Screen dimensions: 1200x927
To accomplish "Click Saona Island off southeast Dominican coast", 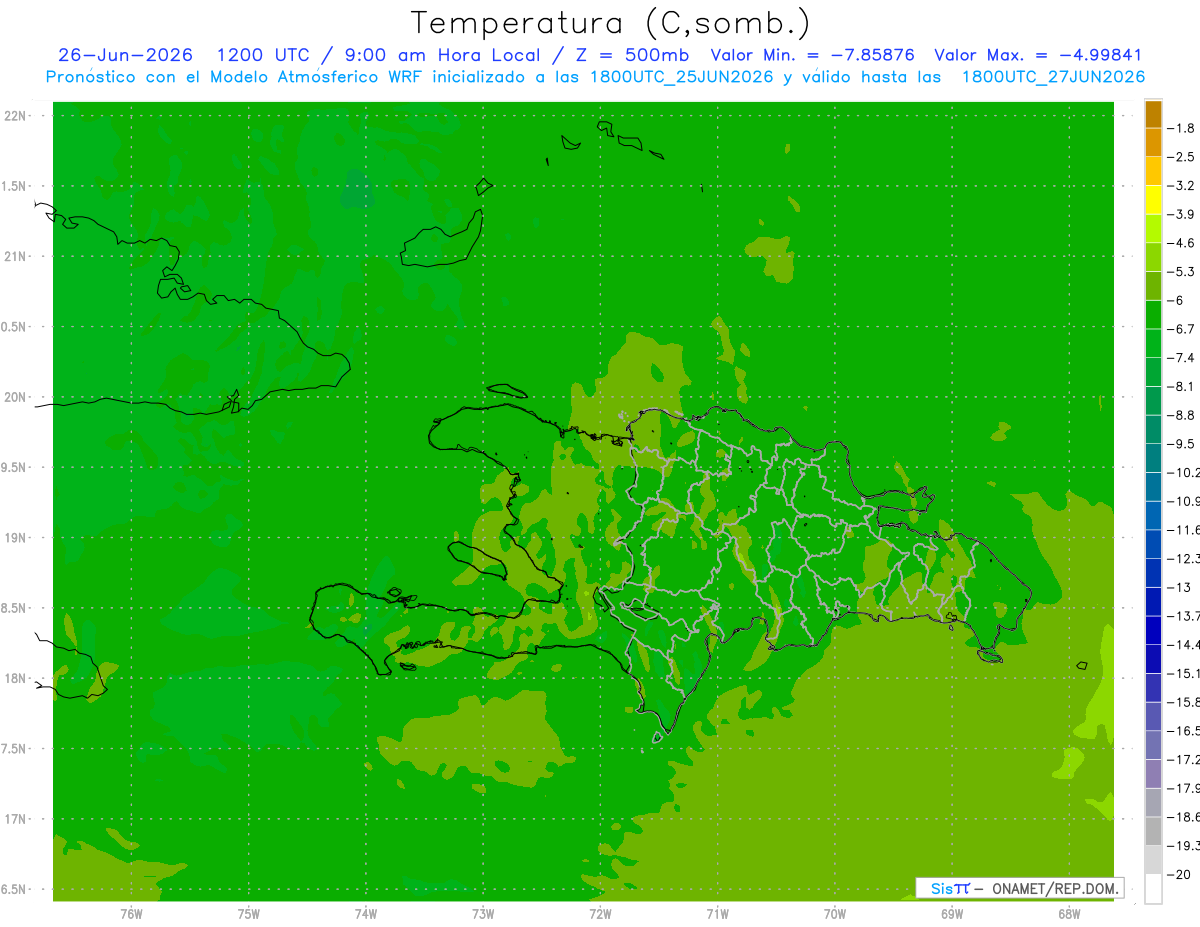I will [x=991, y=656].
